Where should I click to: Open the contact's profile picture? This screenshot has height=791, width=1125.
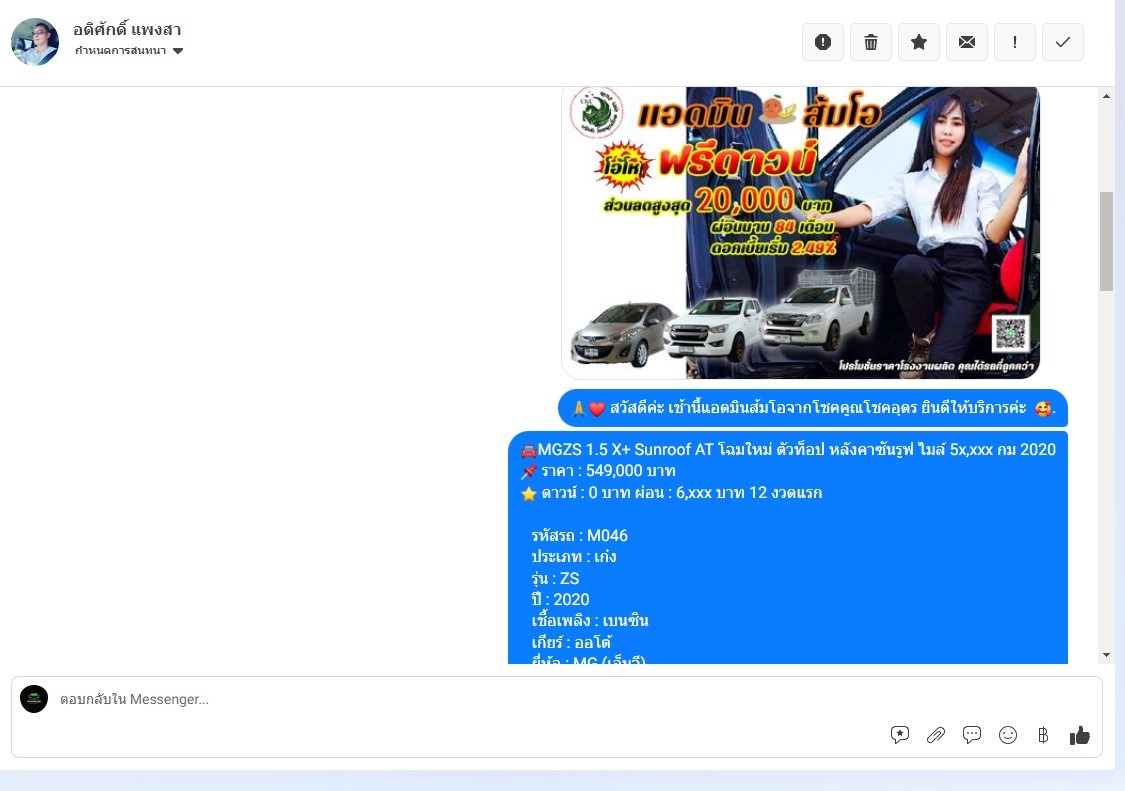pyautogui.click(x=35, y=42)
